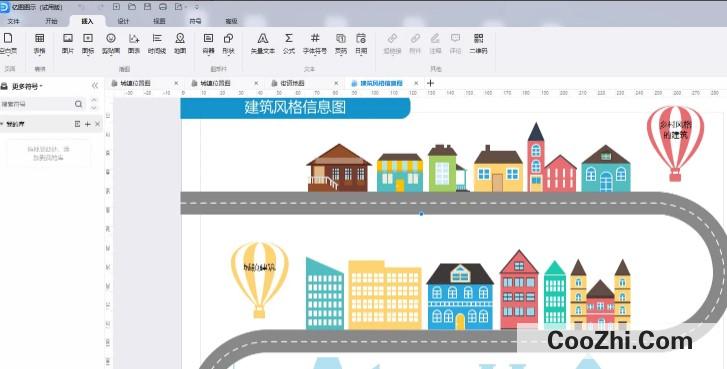727x369 pixels.
Task: Insert a chart (图表)
Action: pos(134,43)
